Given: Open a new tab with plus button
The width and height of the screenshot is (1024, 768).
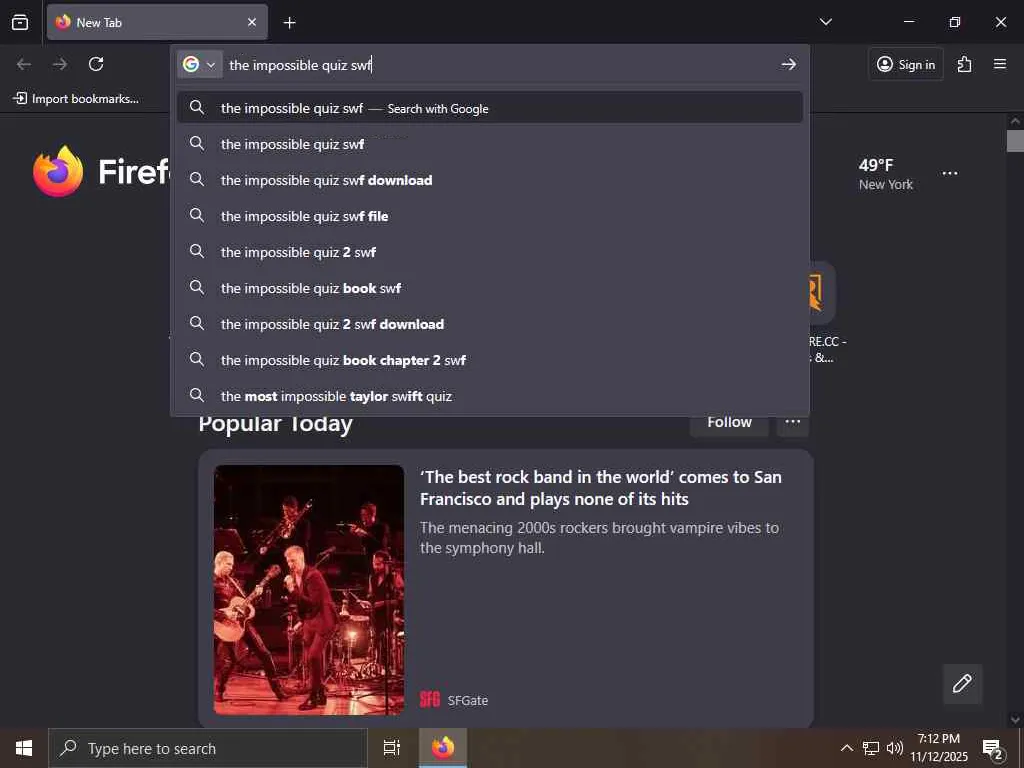Looking at the screenshot, I should coord(289,23).
